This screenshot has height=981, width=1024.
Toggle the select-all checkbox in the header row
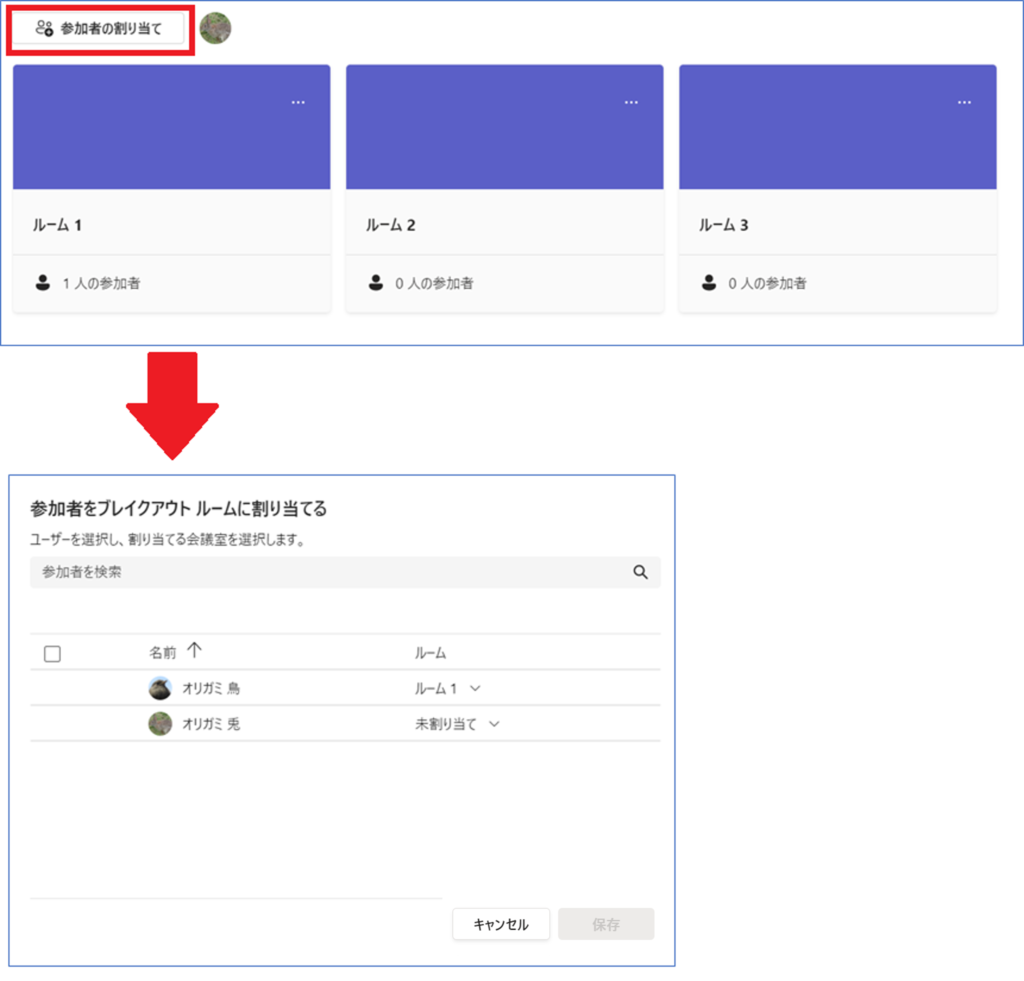53,653
